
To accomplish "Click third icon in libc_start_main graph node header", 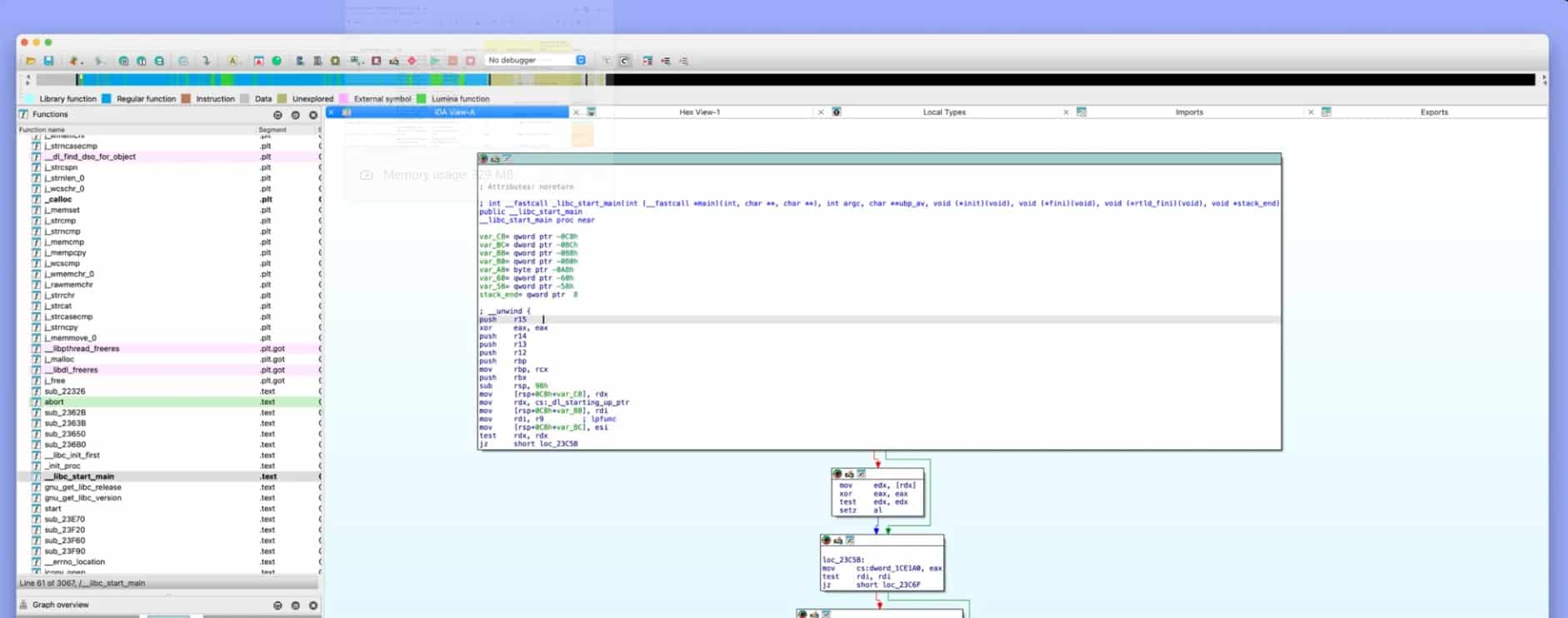I will click(x=506, y=158).
